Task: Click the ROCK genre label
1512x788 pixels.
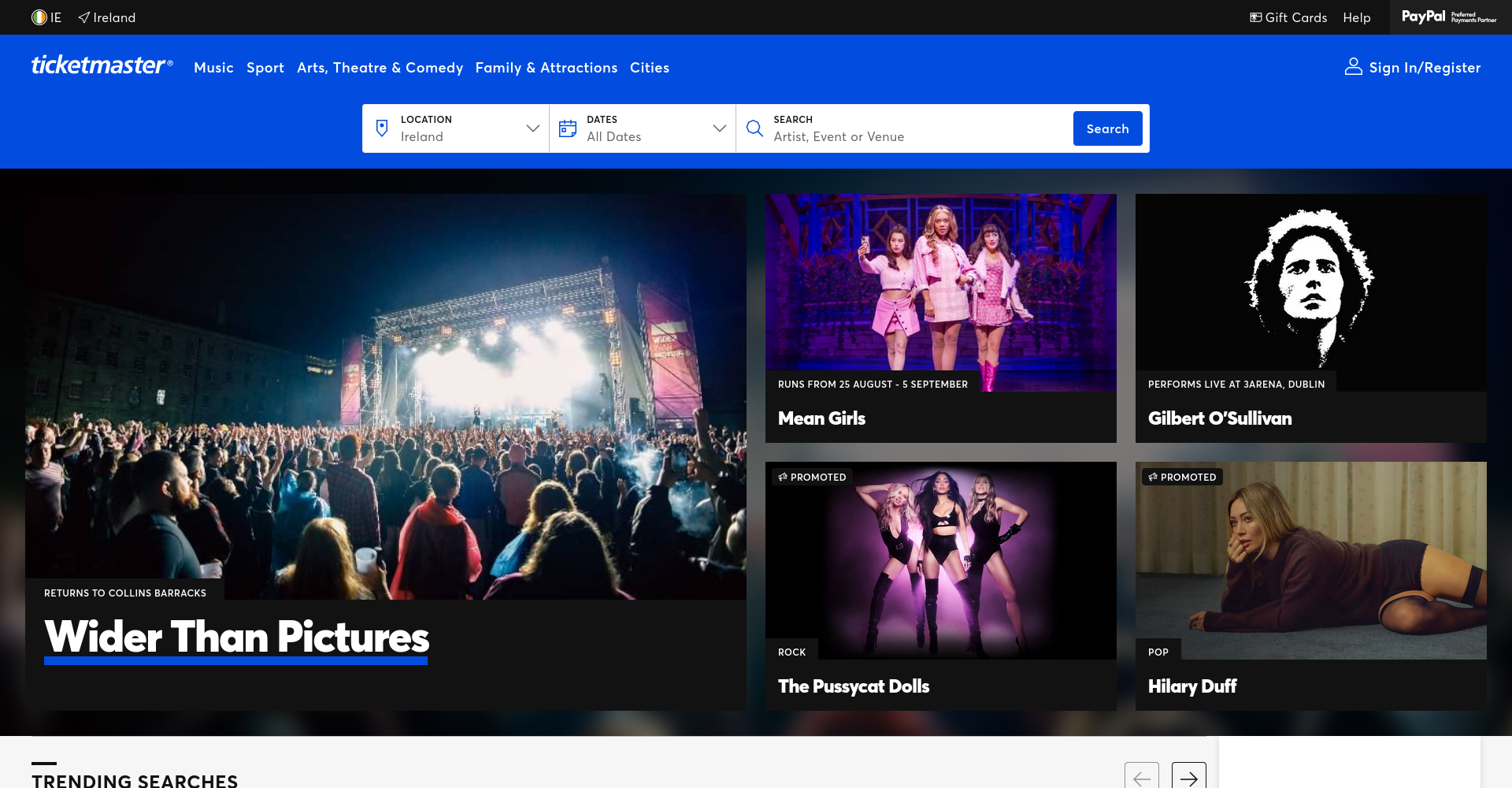Action: click(x=791, y=652)
